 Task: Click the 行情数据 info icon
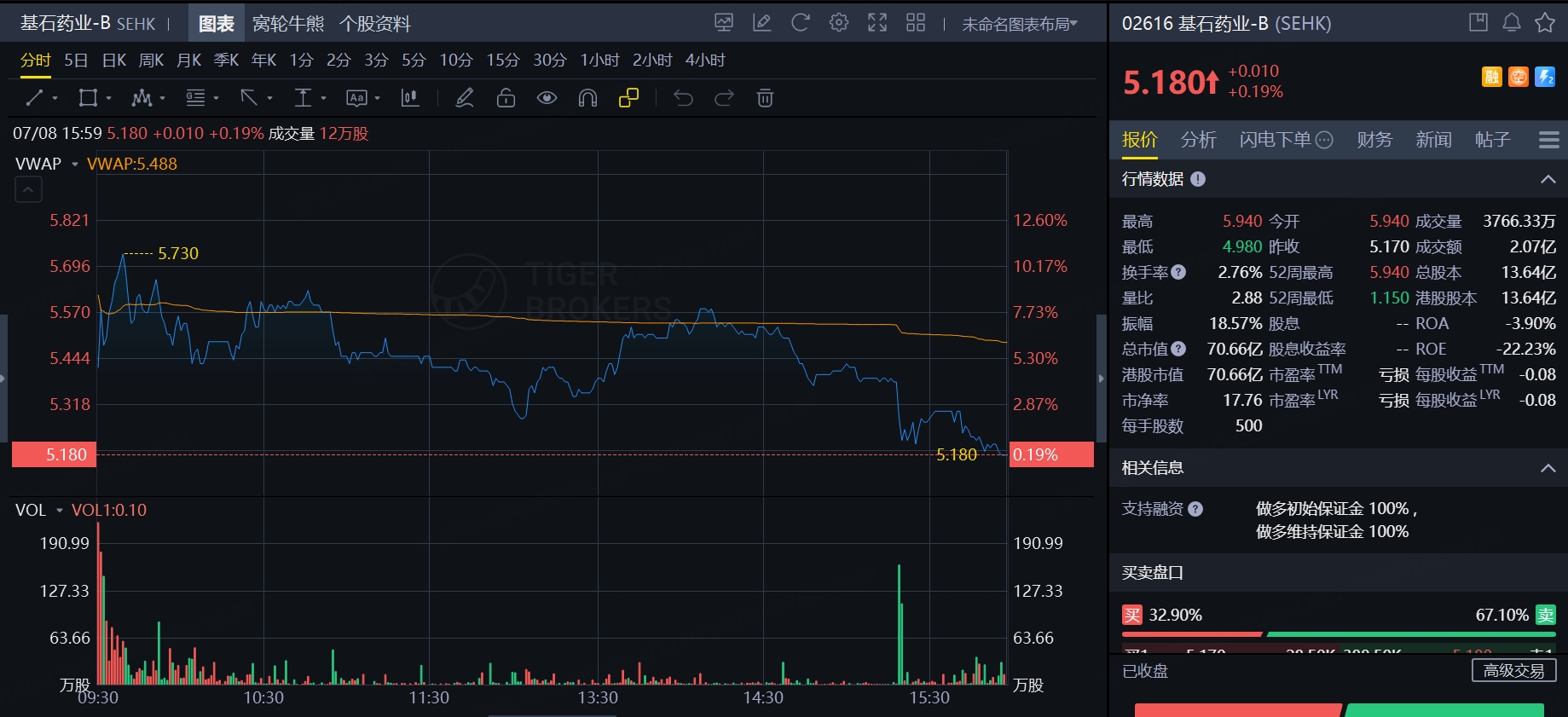point(1198,179)
